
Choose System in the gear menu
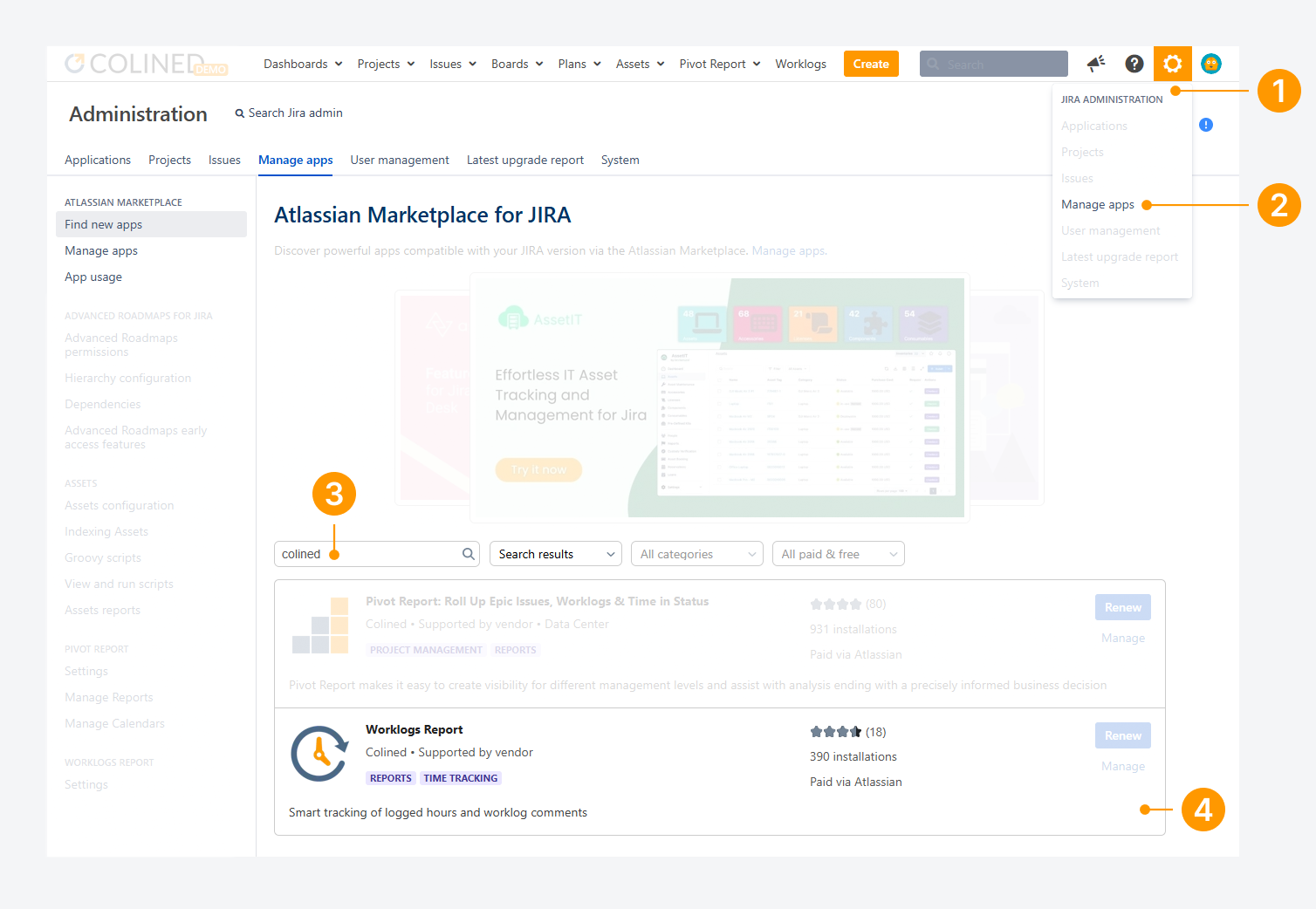coord(1080,283)
